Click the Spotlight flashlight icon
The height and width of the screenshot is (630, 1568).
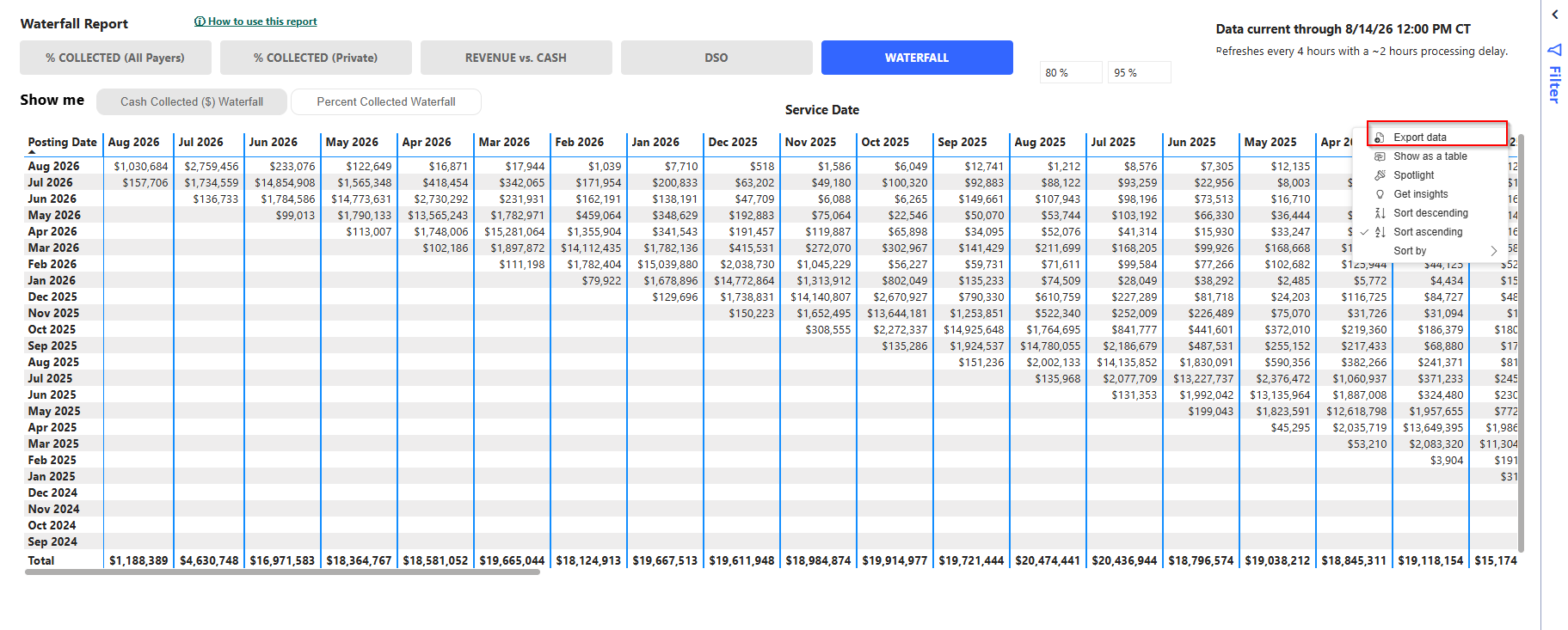pyautogui.click(x=1380, y=175)
